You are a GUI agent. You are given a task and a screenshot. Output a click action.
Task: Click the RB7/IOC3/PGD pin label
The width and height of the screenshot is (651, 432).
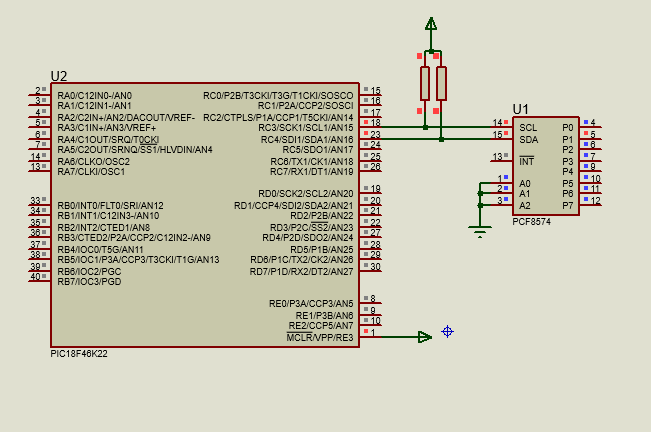89,282
